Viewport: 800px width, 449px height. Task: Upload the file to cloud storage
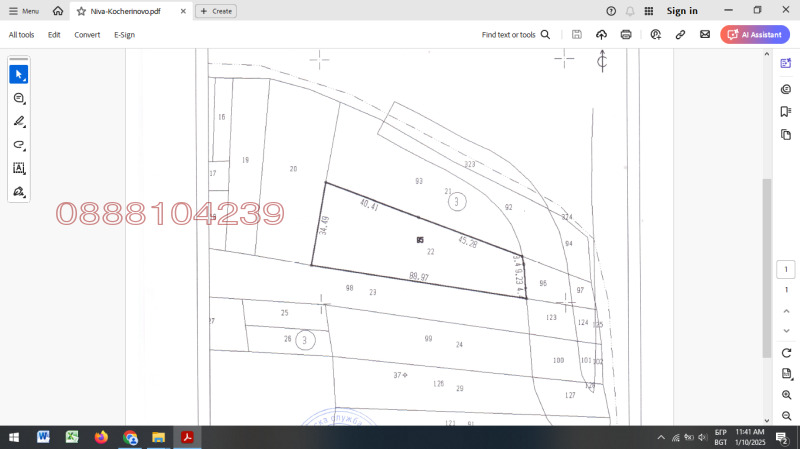pos(602,35)
